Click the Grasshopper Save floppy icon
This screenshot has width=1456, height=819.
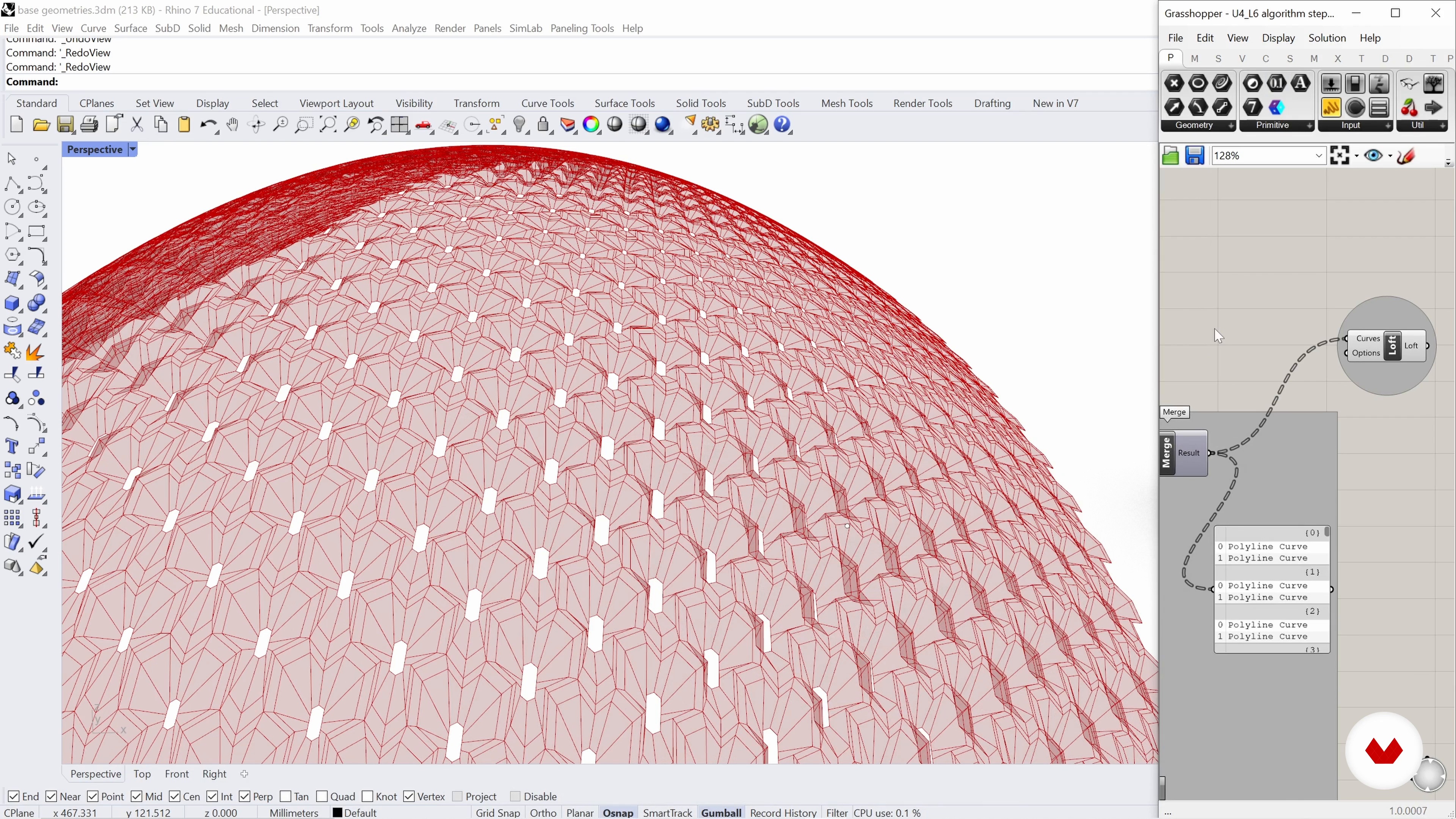pos(1194,155)
